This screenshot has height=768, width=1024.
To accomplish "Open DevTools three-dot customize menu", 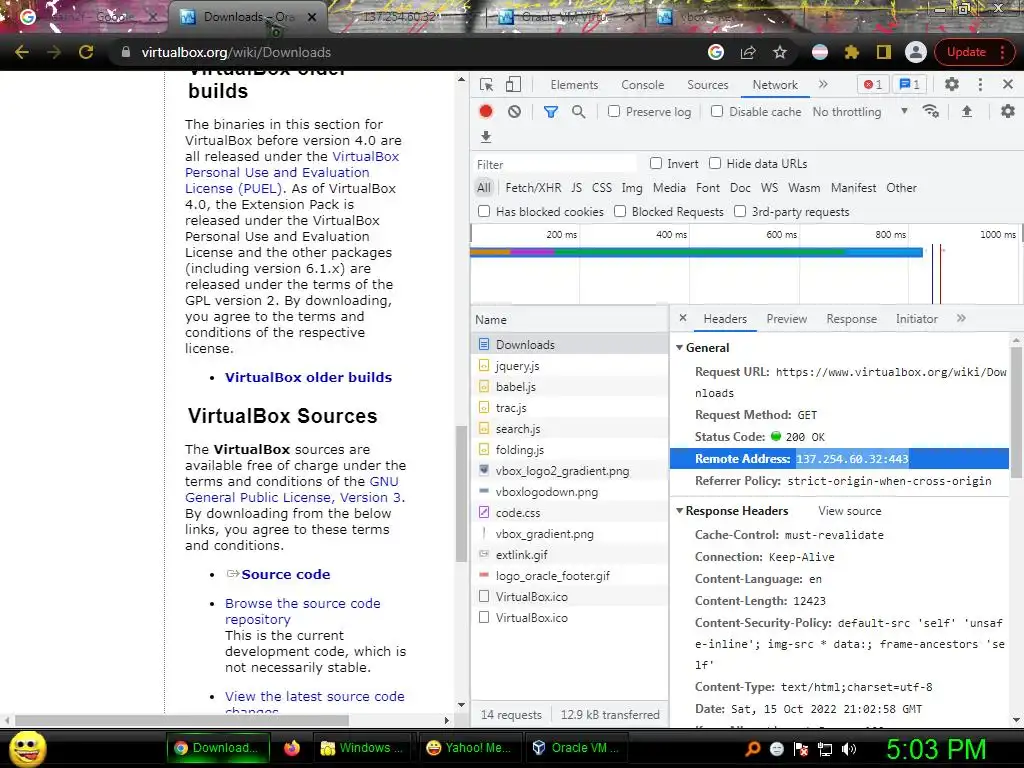I will [x=980, y=84].
